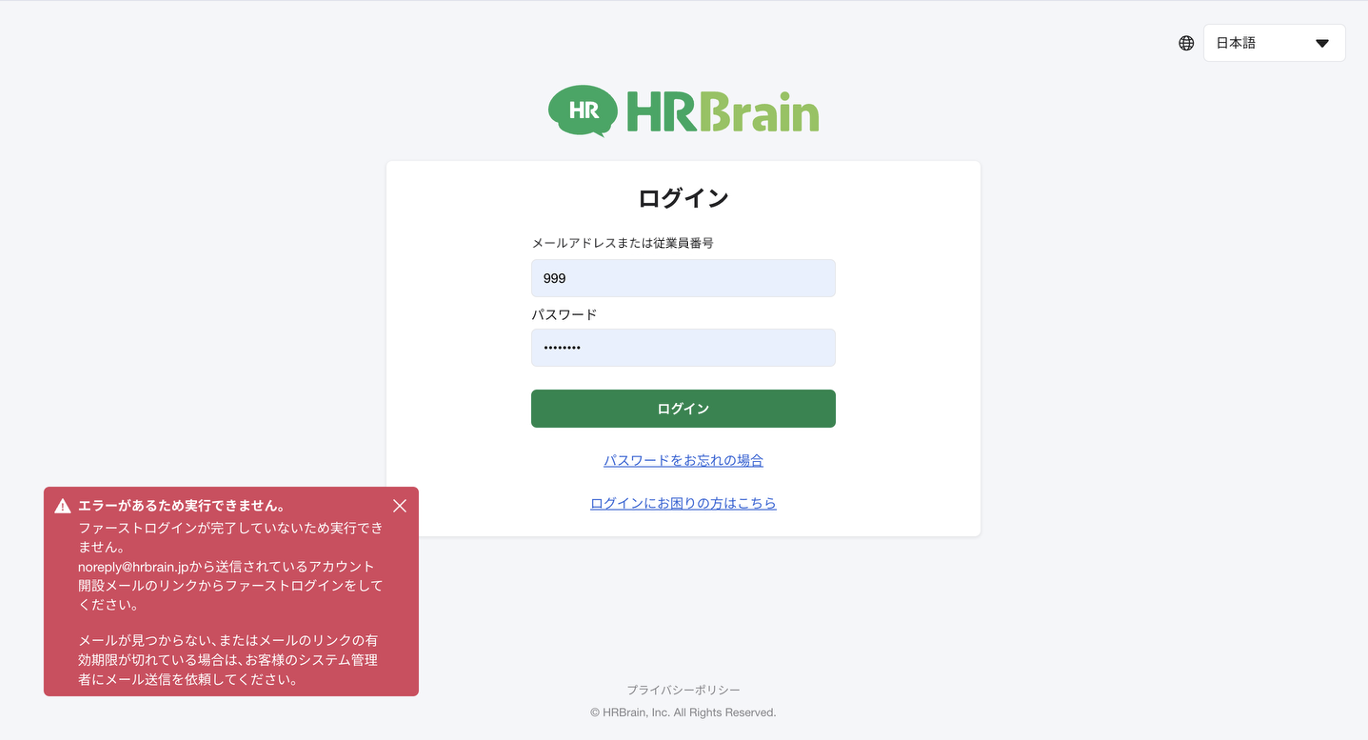Screen dimensions: 1368x740
Task: Click the error paragraph starting with メールが見つからない
Action: tap(228, 660)
